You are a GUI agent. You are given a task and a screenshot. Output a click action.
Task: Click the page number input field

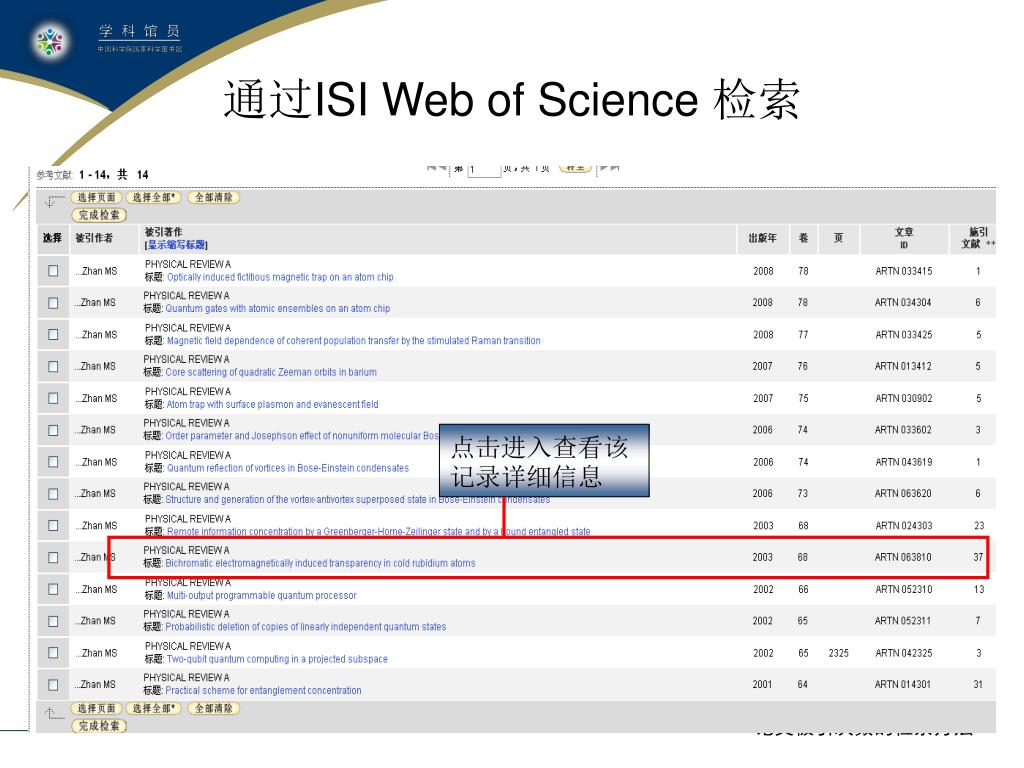pos(484,170)
